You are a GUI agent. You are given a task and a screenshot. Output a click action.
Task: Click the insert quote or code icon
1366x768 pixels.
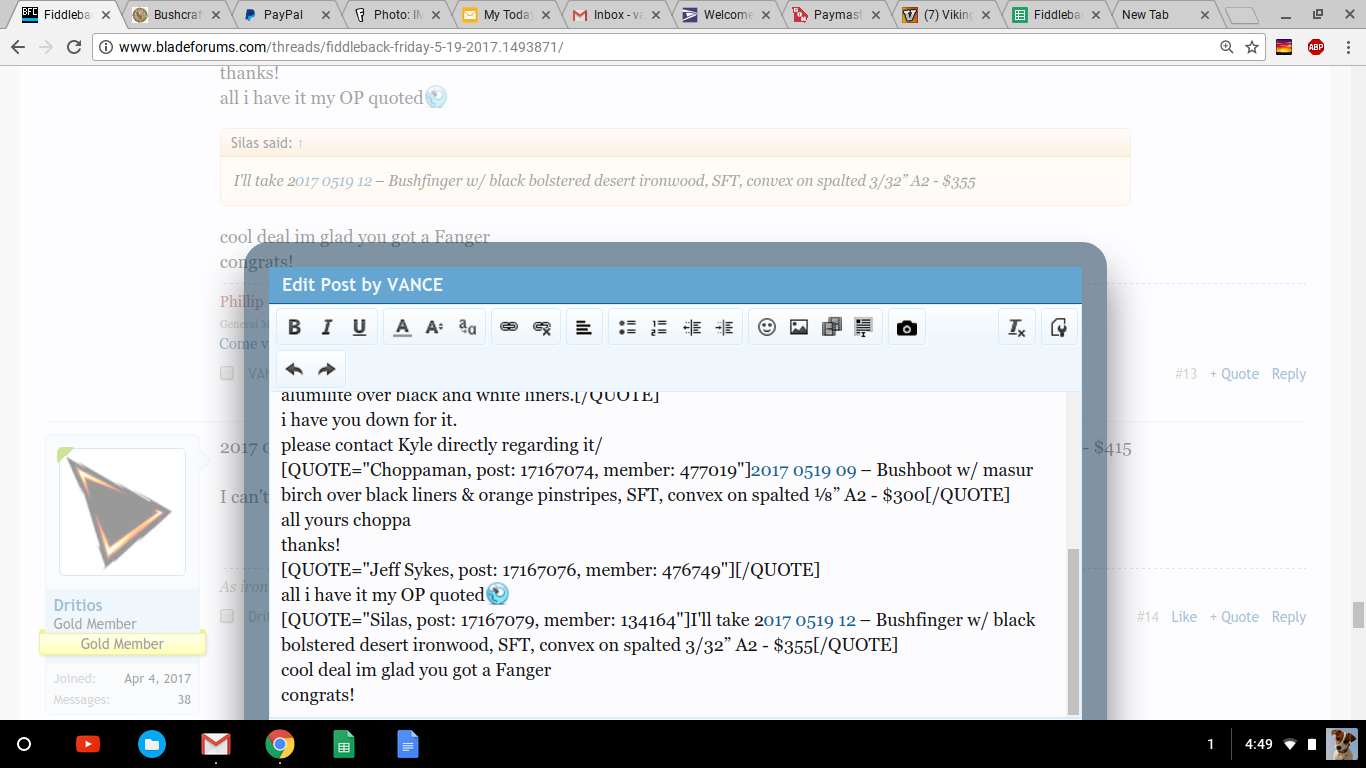pyautogui.click(x=864, y=327)
